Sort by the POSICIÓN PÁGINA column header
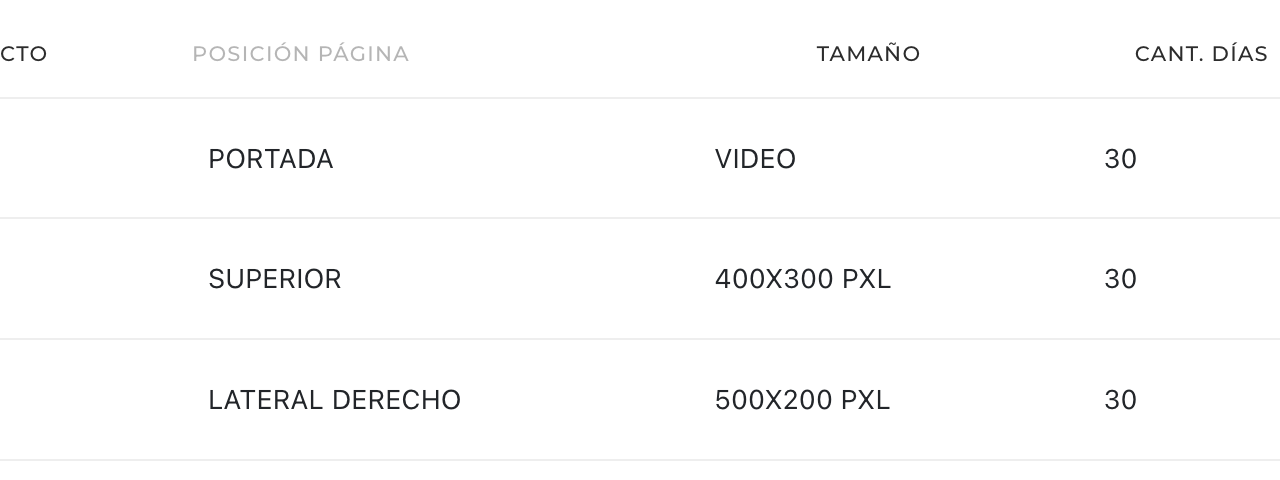1280x480 pixels. coord(300,54)
